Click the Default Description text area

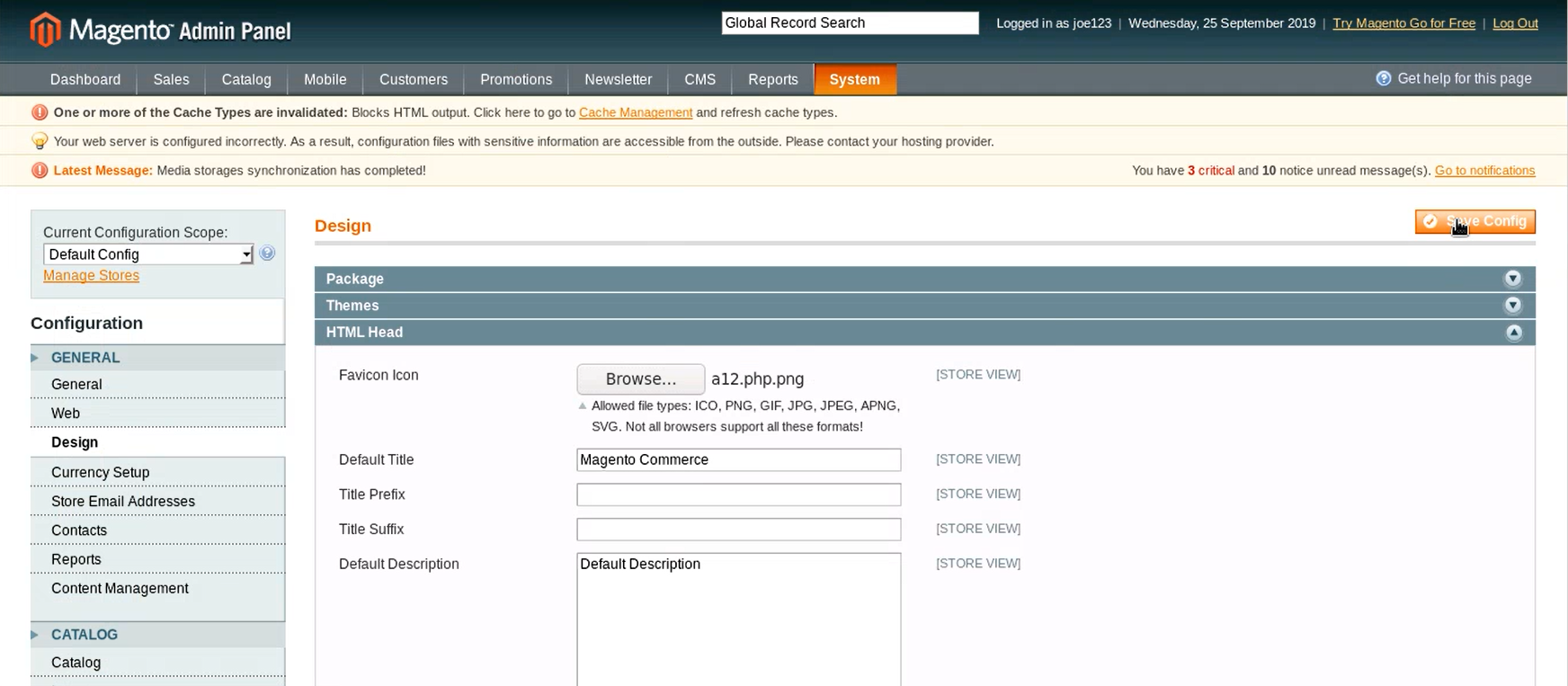pos(738,619)
